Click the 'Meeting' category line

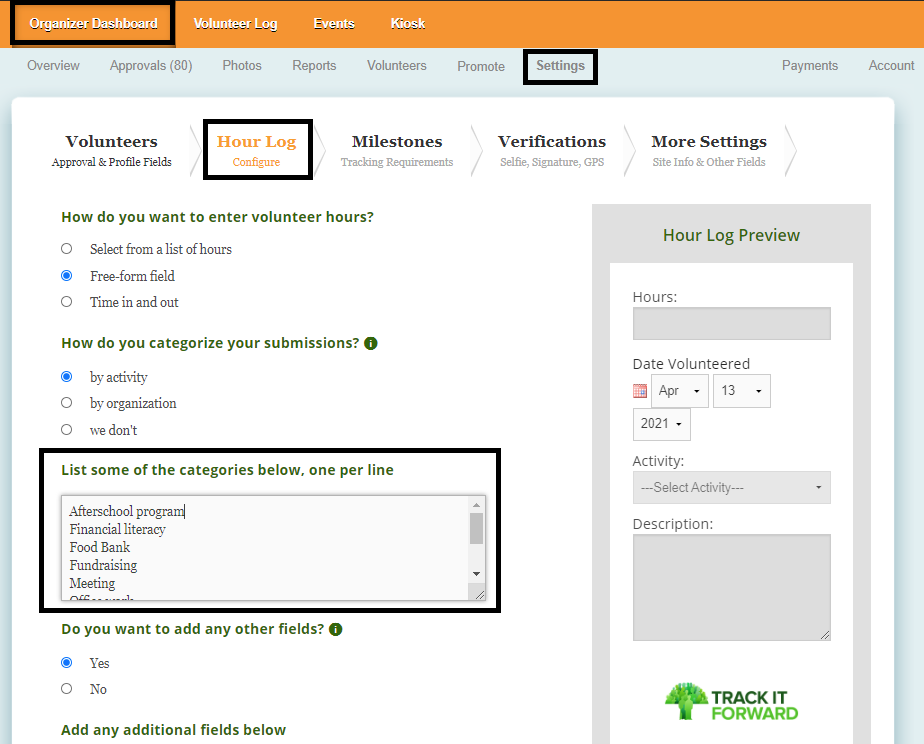(x=92, y=583)
